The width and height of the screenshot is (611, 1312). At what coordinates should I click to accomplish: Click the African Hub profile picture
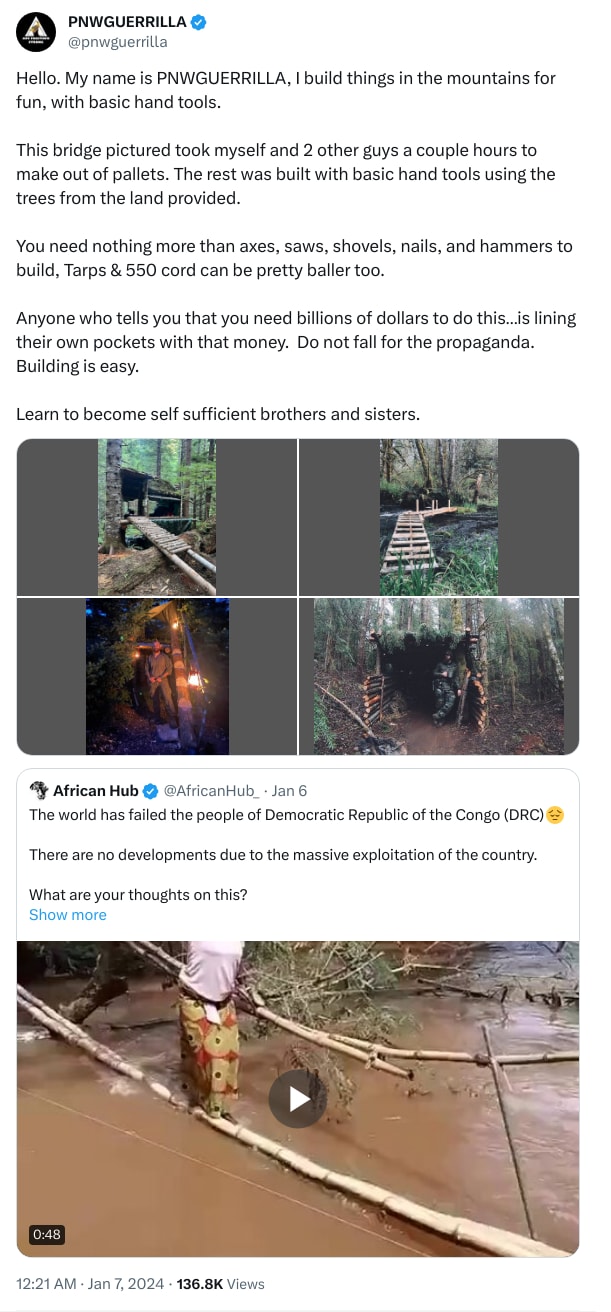(x=37, y=790)
